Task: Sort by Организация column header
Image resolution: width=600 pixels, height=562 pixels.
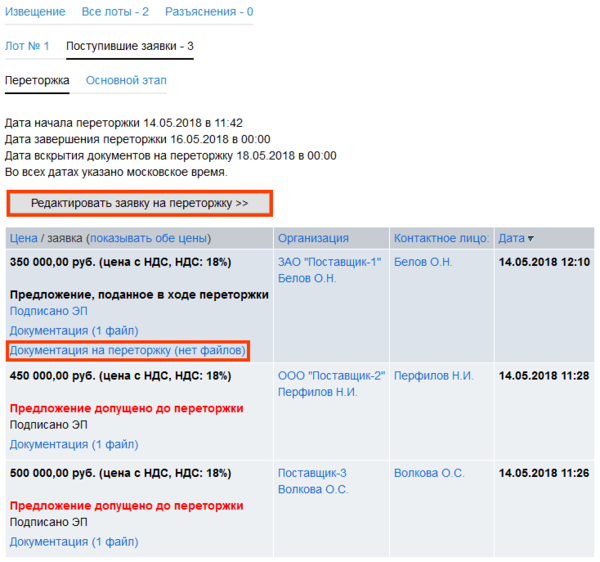Action: click(x=313, y=238)
